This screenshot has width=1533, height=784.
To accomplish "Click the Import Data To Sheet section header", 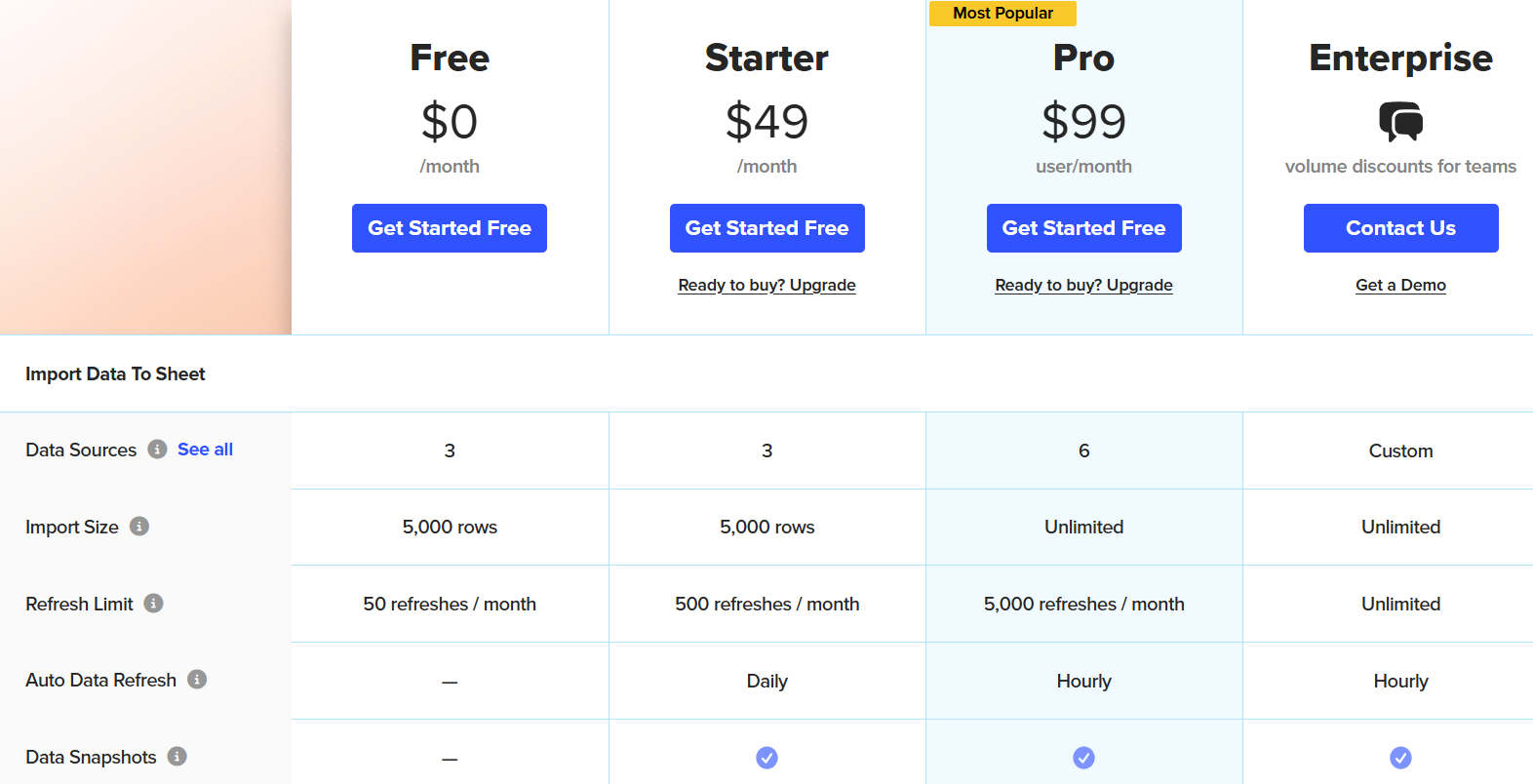I will pyautogui.click(x=115, y=373).
